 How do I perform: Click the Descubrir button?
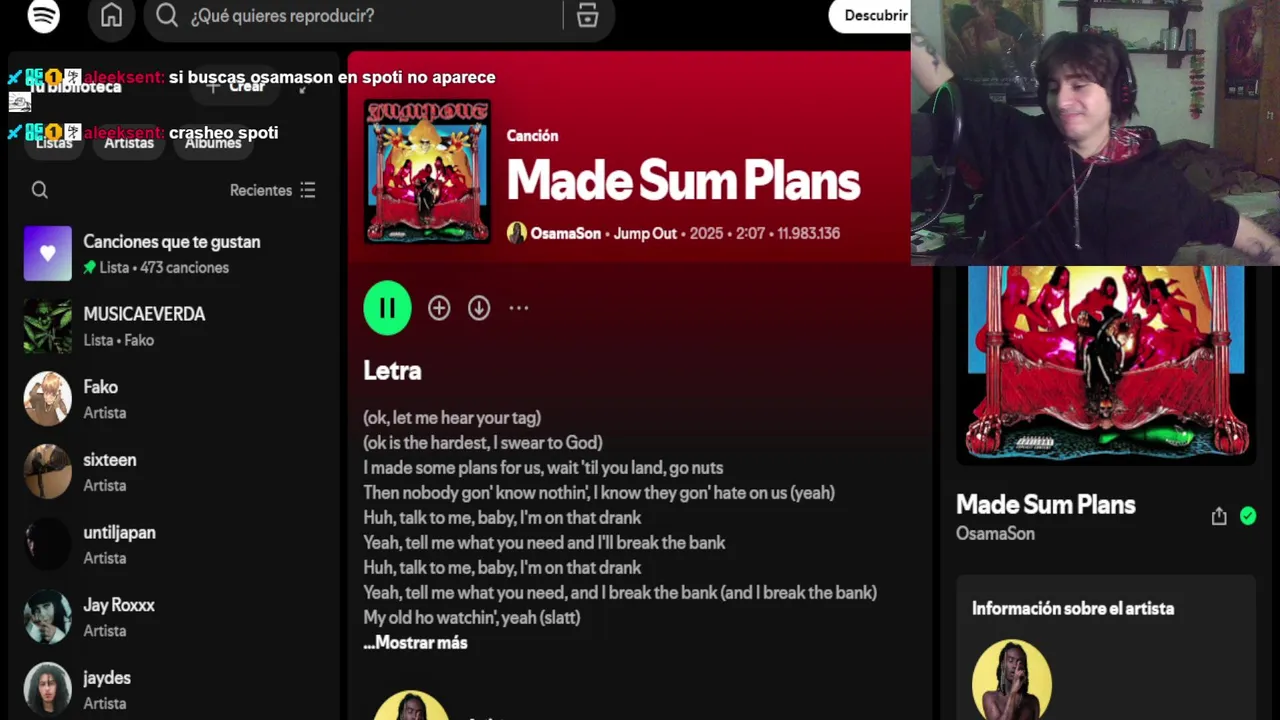873,16
